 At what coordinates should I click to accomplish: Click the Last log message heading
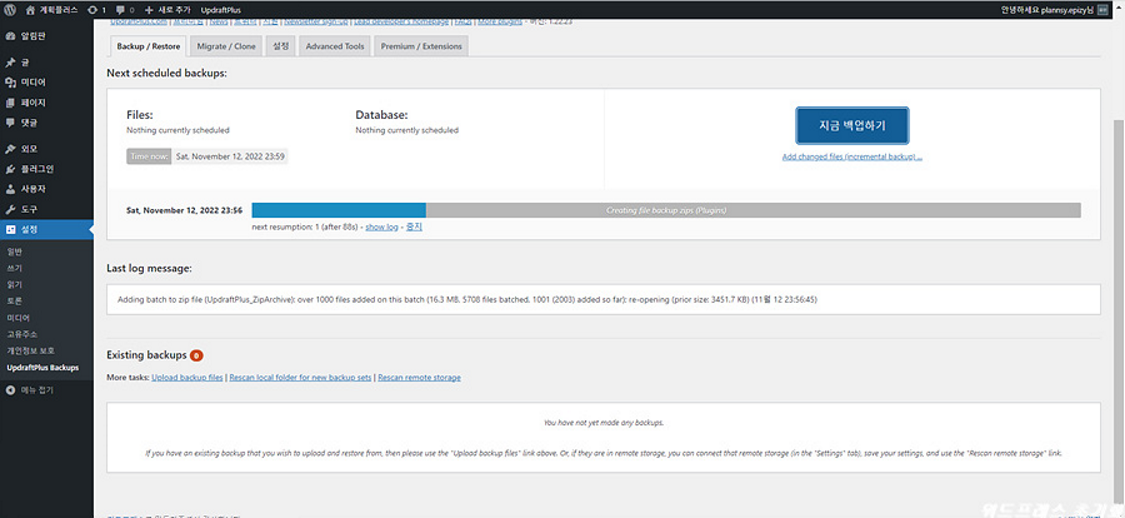pos(149,268)
